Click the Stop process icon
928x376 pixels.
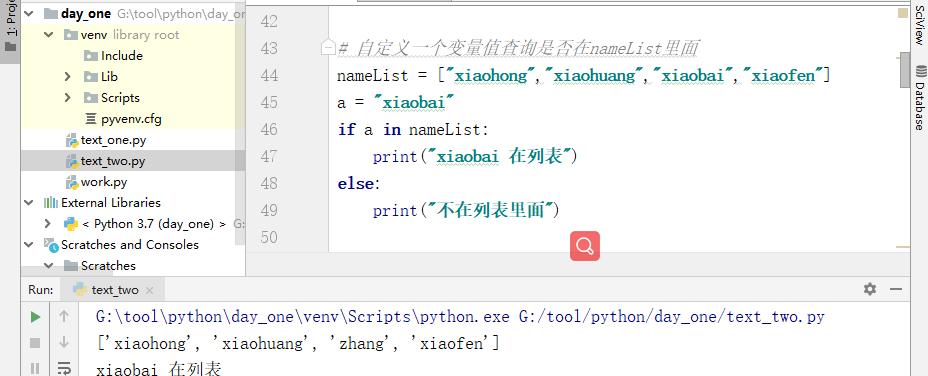click(35, 343)
